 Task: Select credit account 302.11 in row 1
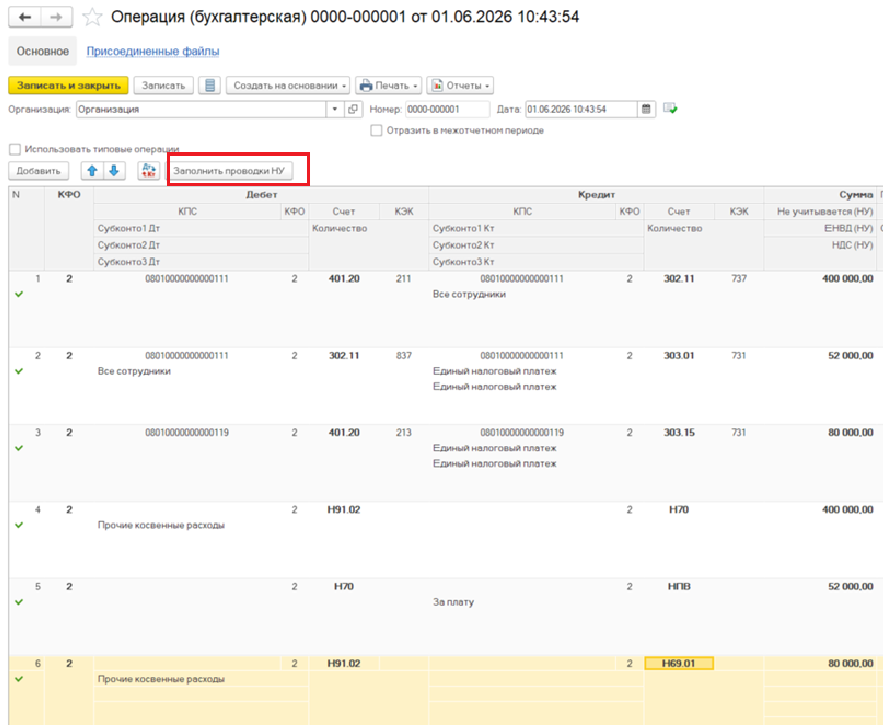(x=679, y=279)
